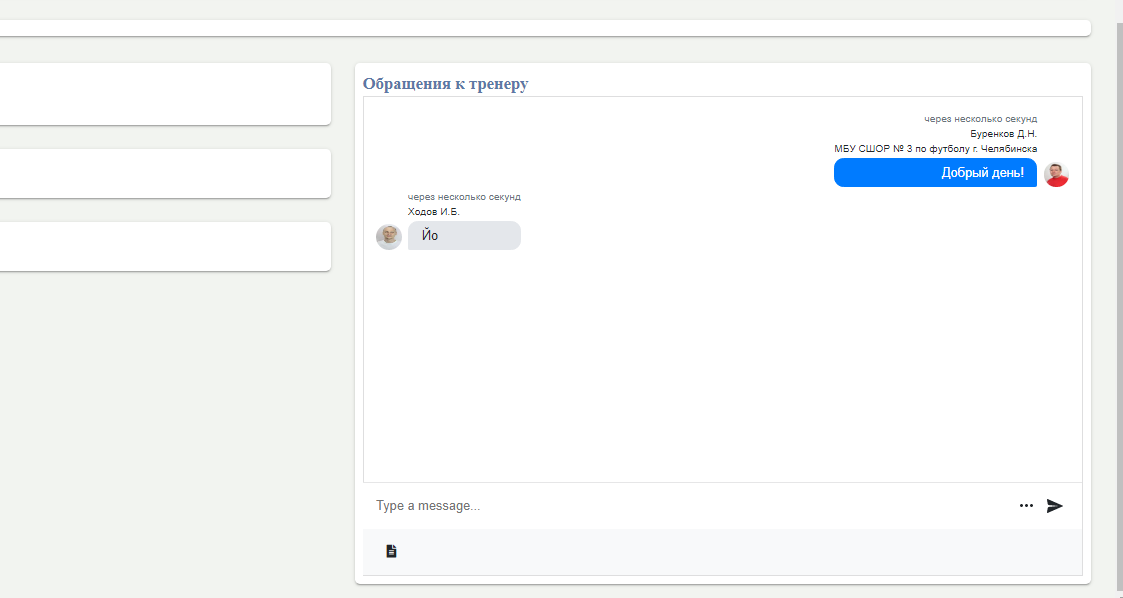This screenshot has width=1123, height=598.
Task: Select the third white card on the left
Action: coord(165,246)
